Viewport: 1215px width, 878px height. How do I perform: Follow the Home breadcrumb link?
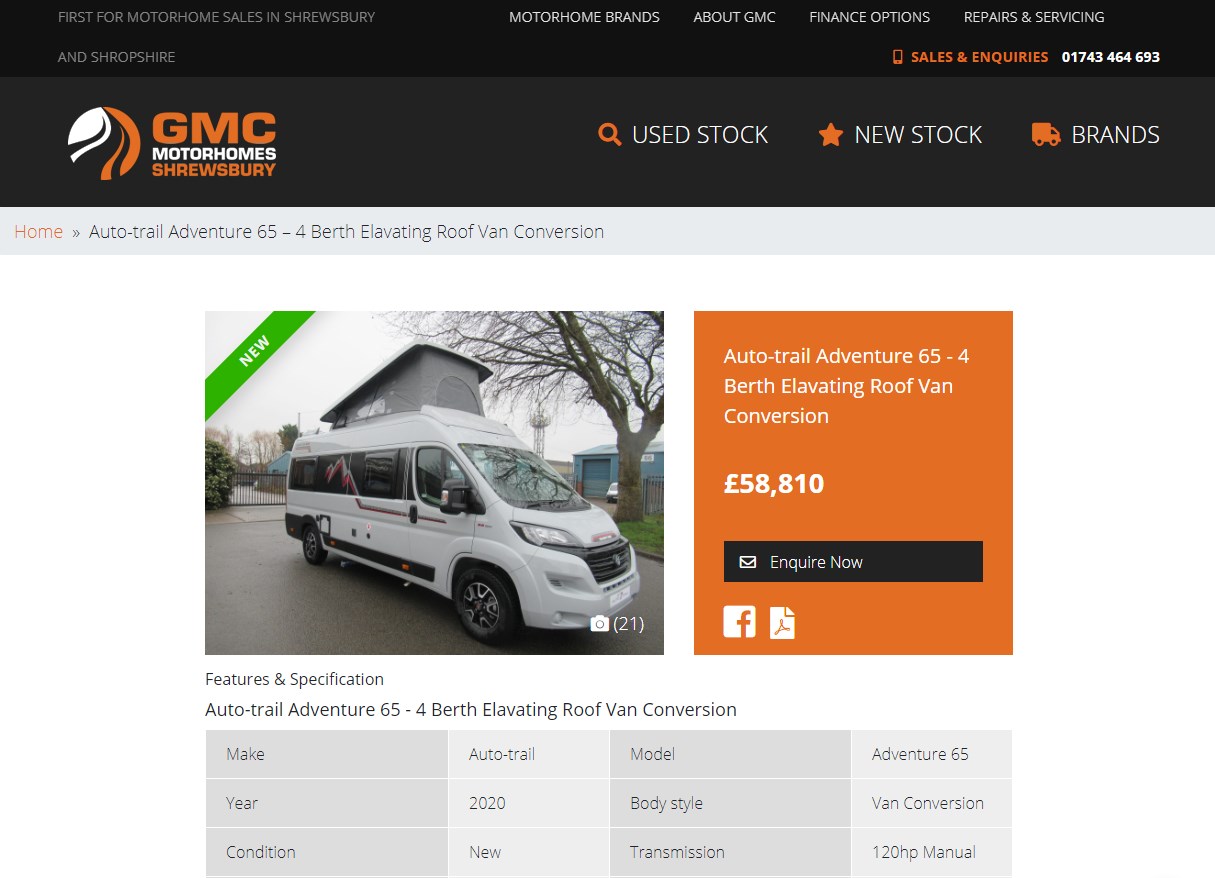(39, 231)
